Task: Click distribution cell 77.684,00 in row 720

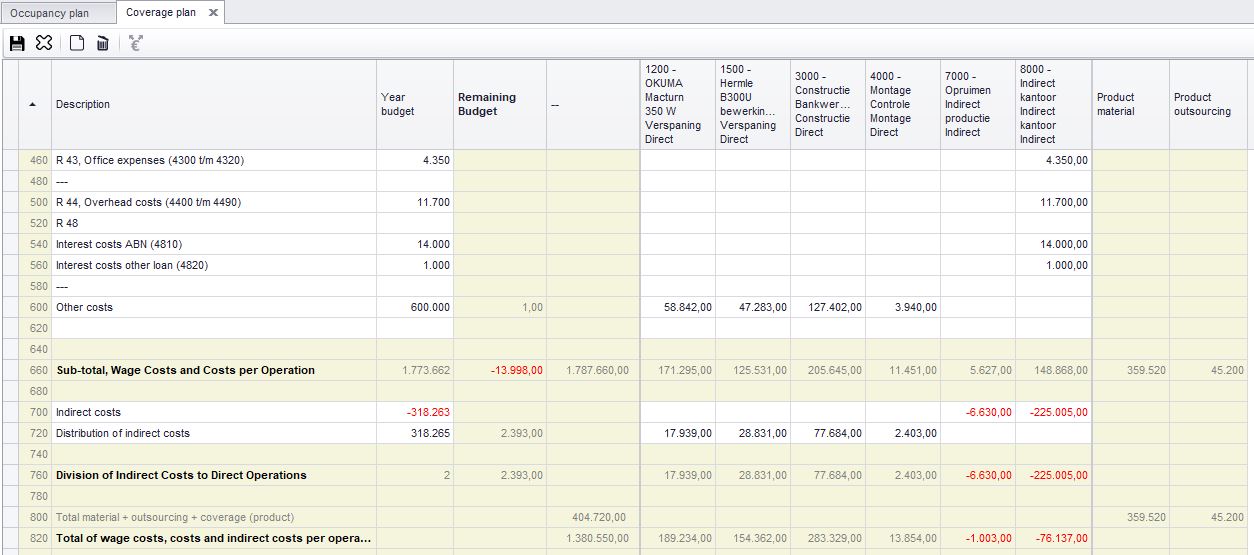Action: (x=828, y=433)
